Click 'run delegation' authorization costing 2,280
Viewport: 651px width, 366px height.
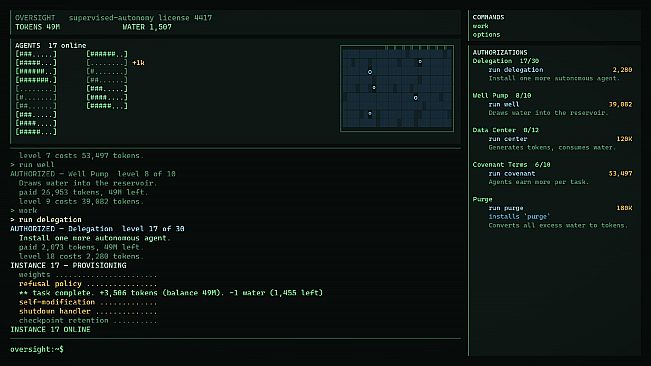[516, 70]
